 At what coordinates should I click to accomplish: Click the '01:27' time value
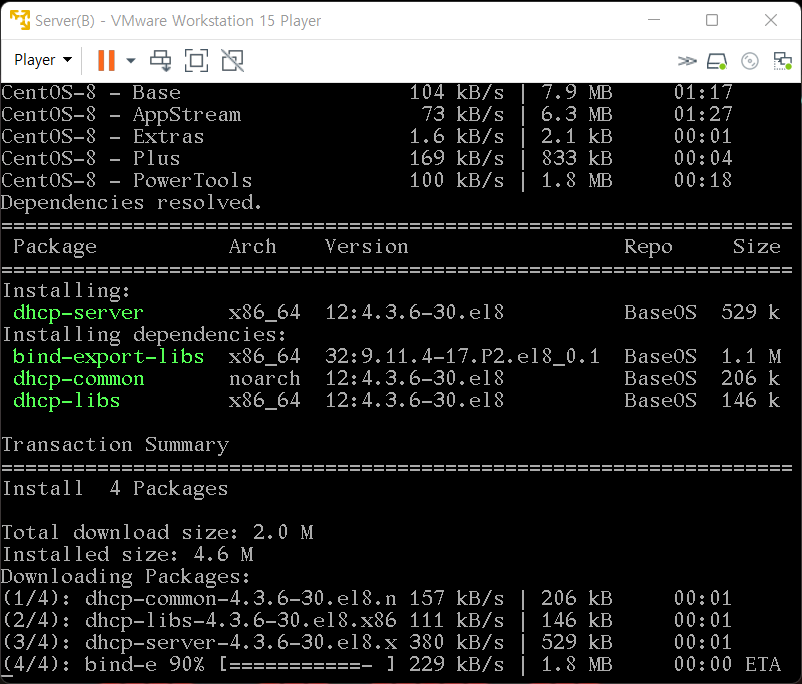tap(703, 115)
